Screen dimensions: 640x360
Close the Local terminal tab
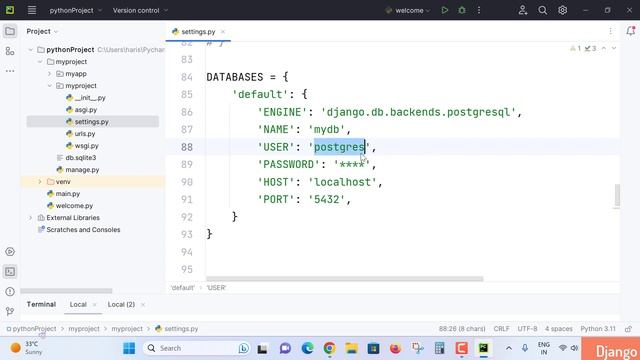(x=94, y=305)
